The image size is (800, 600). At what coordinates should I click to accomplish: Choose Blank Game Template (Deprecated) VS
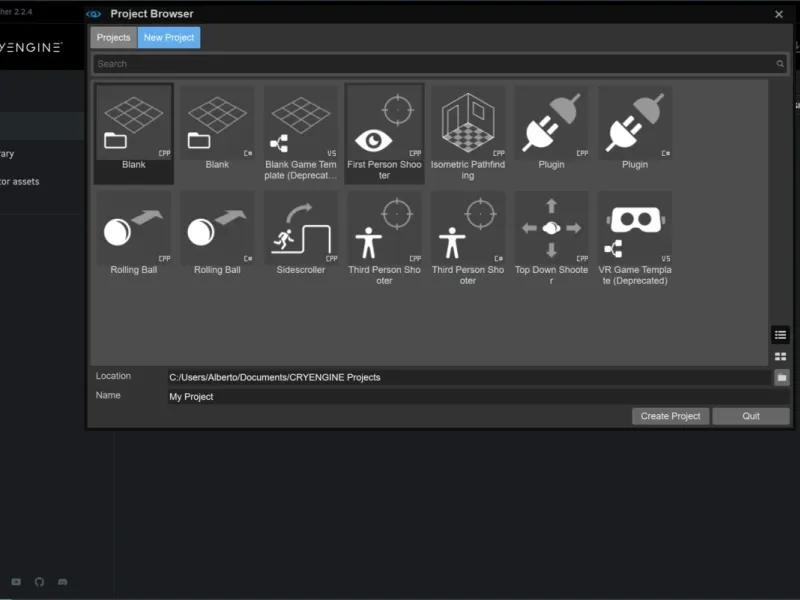[301, 134]
